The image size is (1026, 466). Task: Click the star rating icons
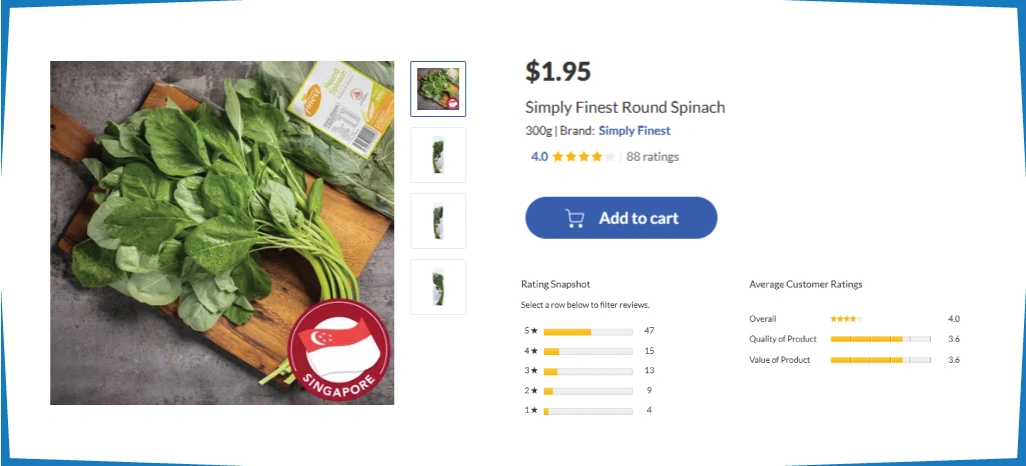point(583,156)
